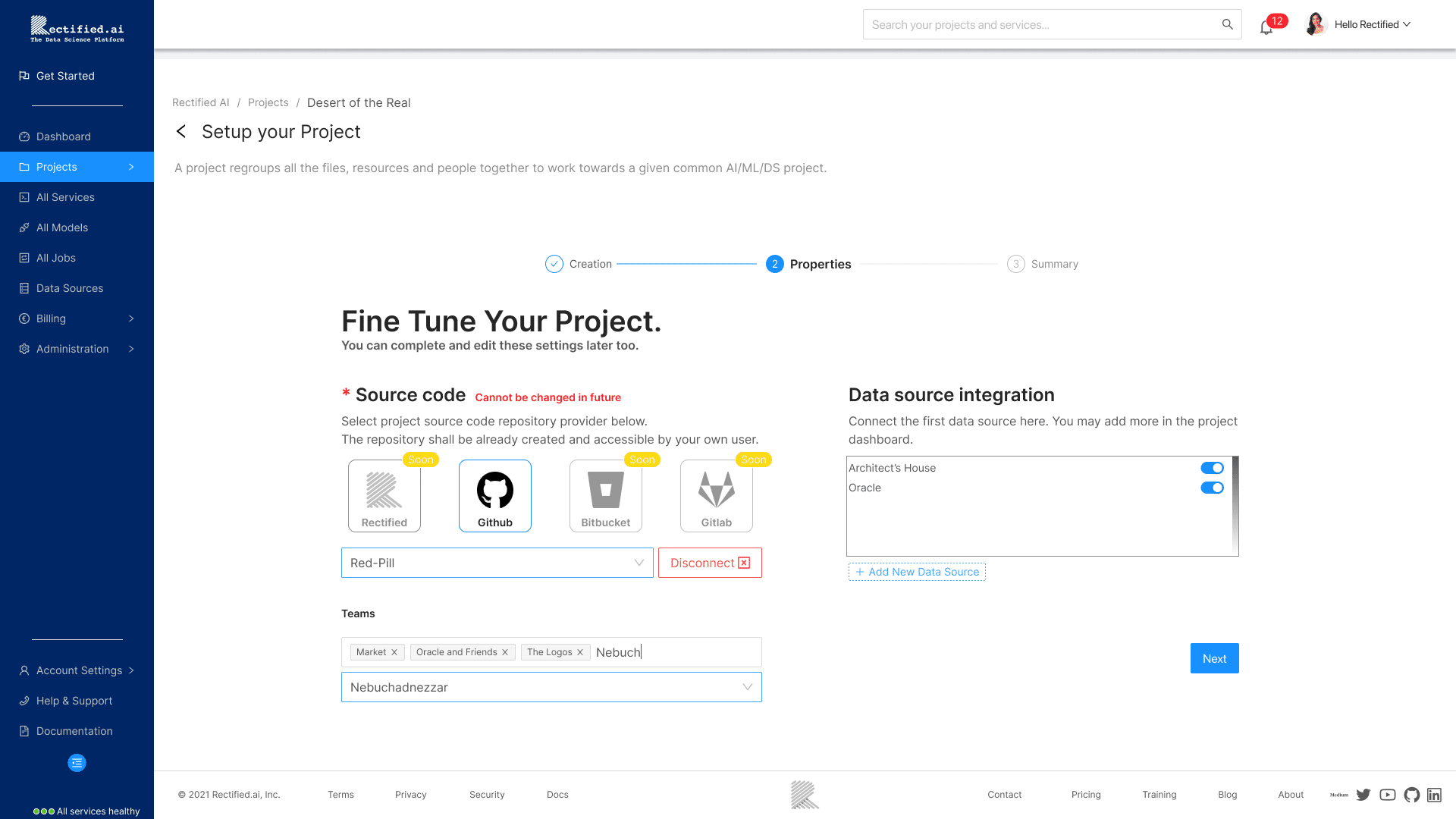Open Data Sources in the sidebar
This screenshot has height=819, width=1456.
coord(70,288)
